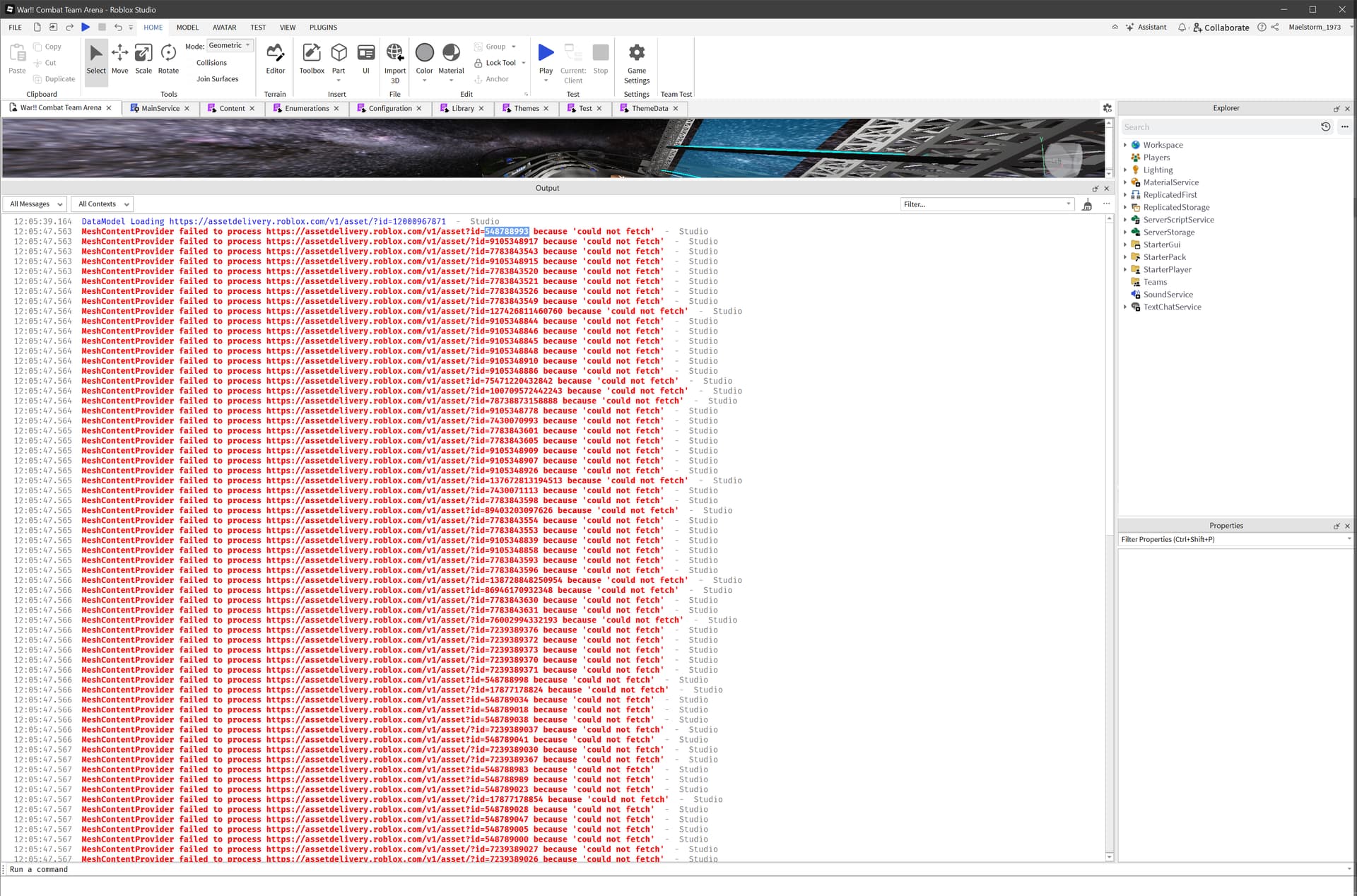Viewport: 1357px width, 896px height.
Task: Open the Themes script tab
Action: tap(526, 108)
